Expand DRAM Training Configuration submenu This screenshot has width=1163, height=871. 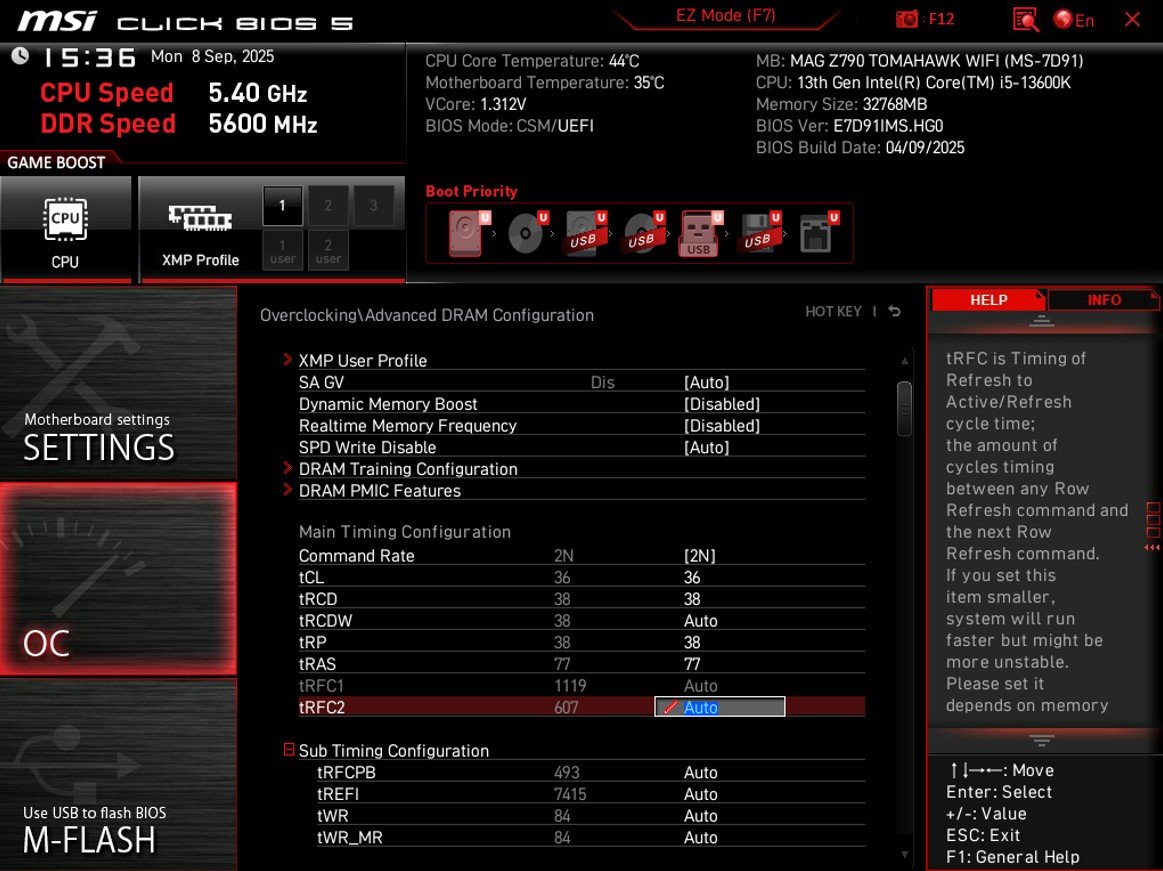click(407, 469)
